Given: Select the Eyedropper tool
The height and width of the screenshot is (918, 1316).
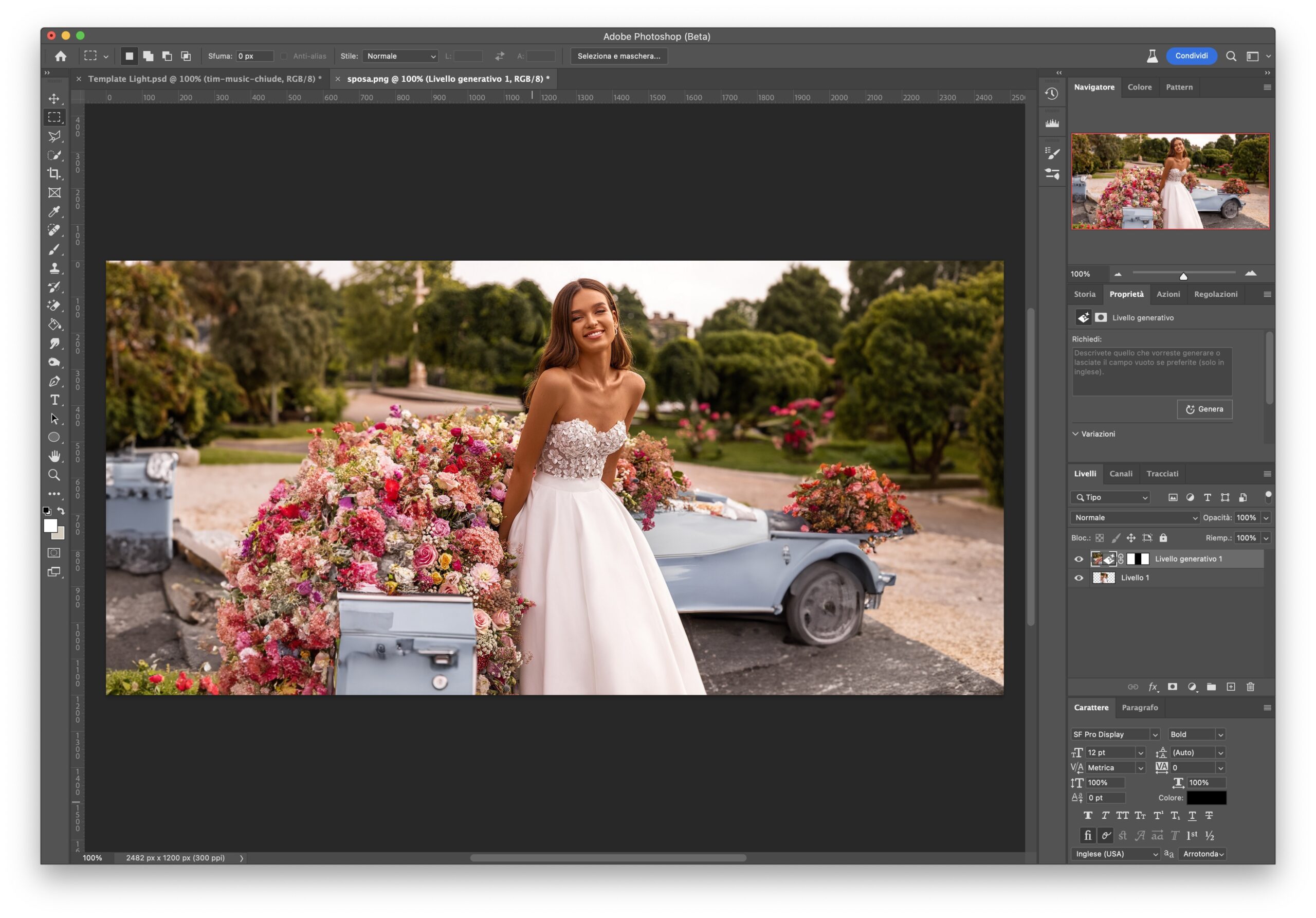Looking at the screenshot, I should [x=54, y=211].
